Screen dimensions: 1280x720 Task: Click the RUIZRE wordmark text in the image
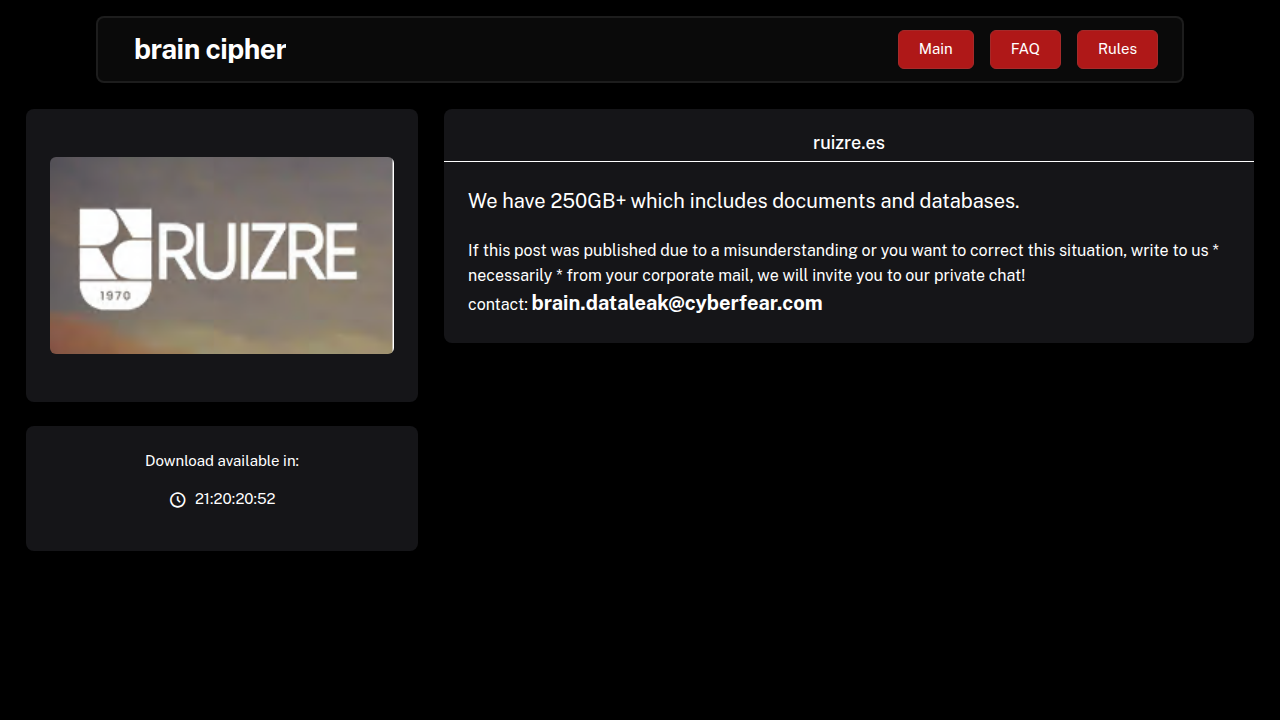click(x=257, y=251)
